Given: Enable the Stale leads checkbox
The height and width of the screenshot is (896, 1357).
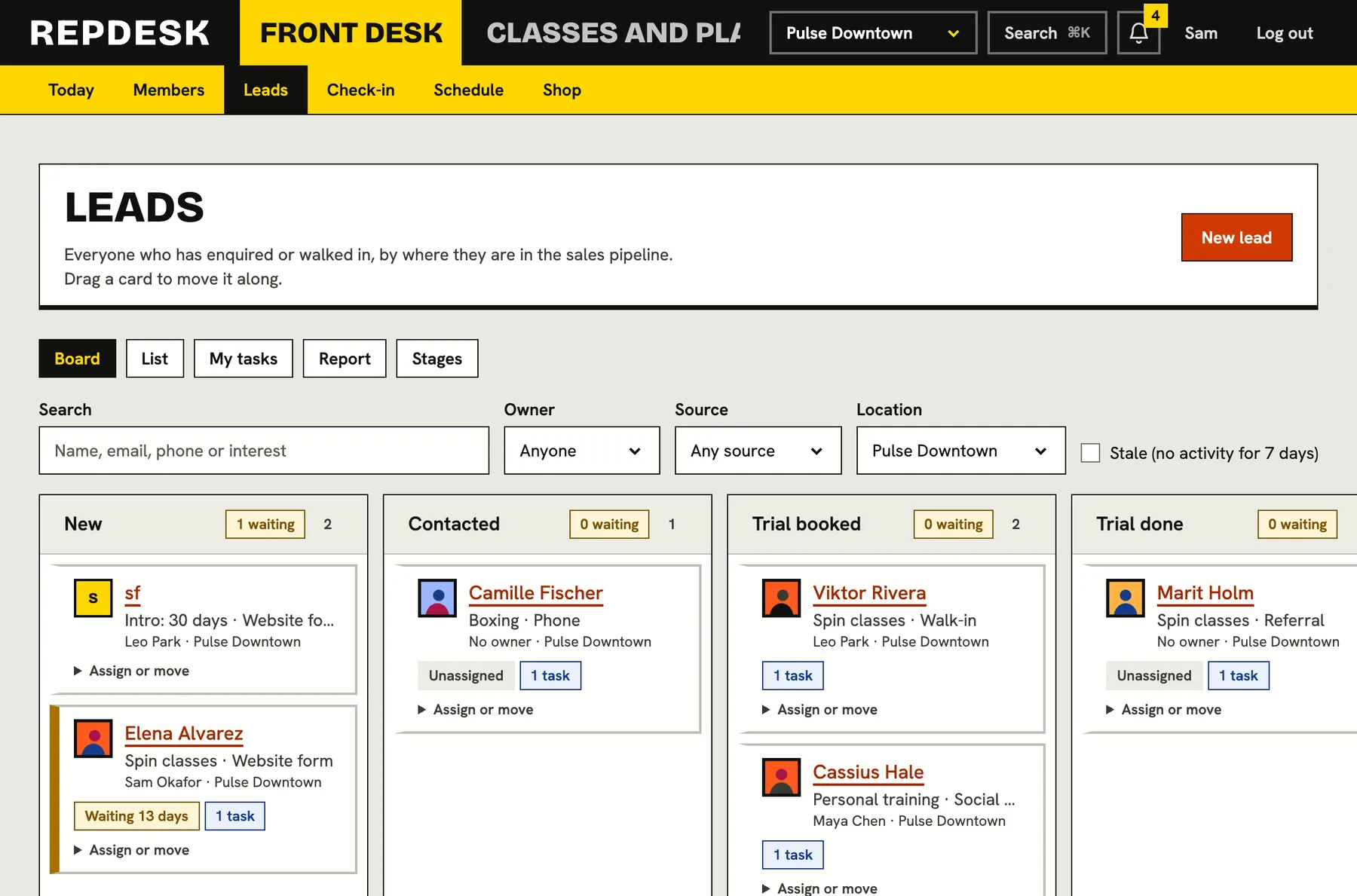Looking at the screenshot, I should 1090,453.
